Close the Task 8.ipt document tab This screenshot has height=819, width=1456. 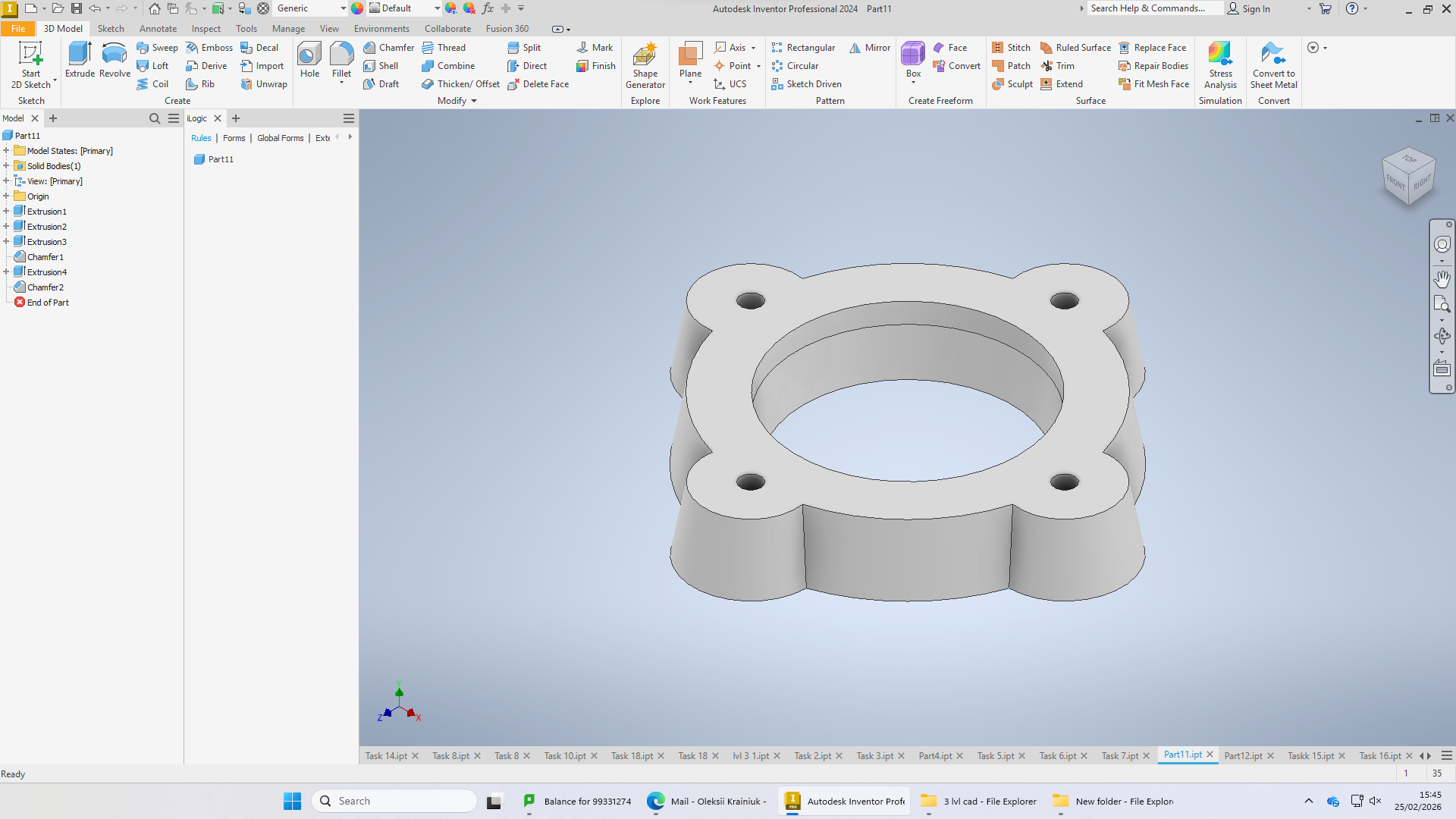(x=526, y=756)
